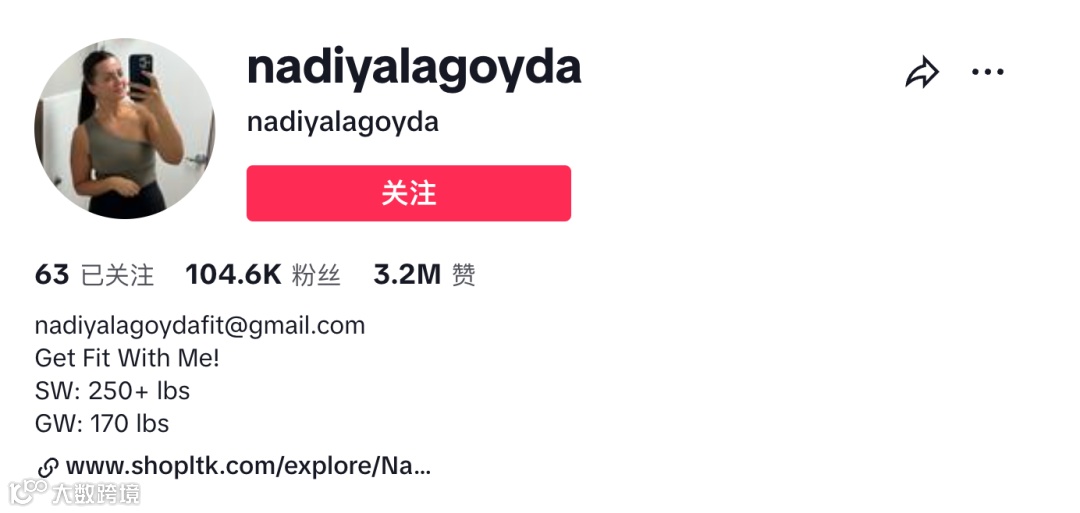Click the Get Fit With Me! bio line
The image size is (1080, 513).
click(x=127, y=358)
